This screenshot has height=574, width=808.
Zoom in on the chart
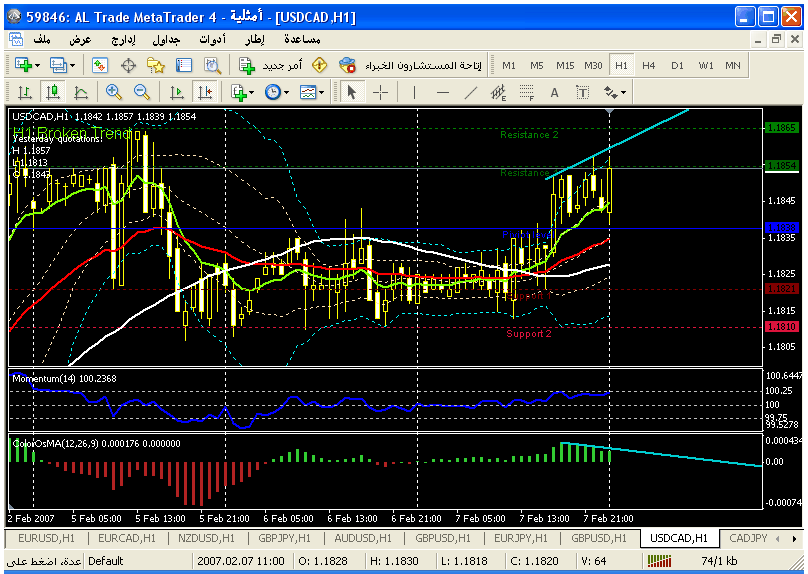tap(113, 92)
